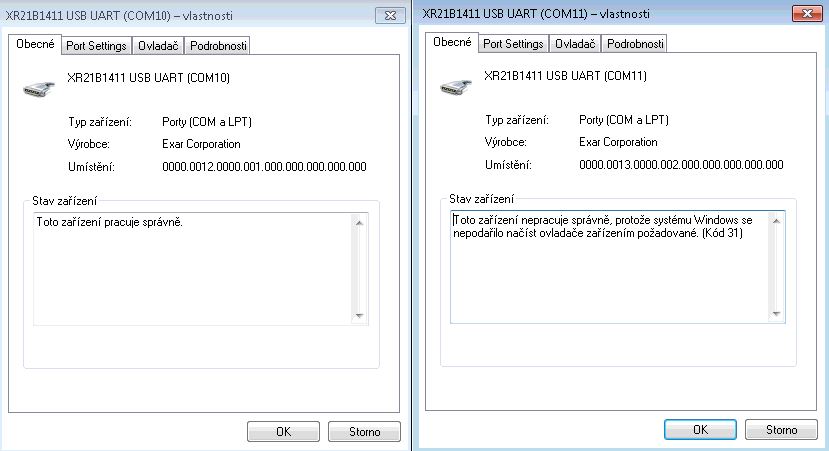Click Exar Corporation in COM10 window
Screen dimensions: 829x451
201,144
